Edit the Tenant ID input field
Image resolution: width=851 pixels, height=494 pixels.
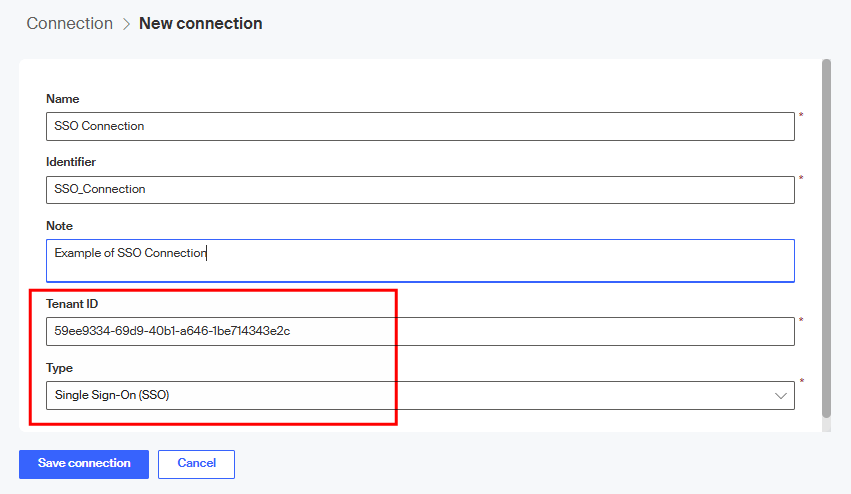pos(420,332)
